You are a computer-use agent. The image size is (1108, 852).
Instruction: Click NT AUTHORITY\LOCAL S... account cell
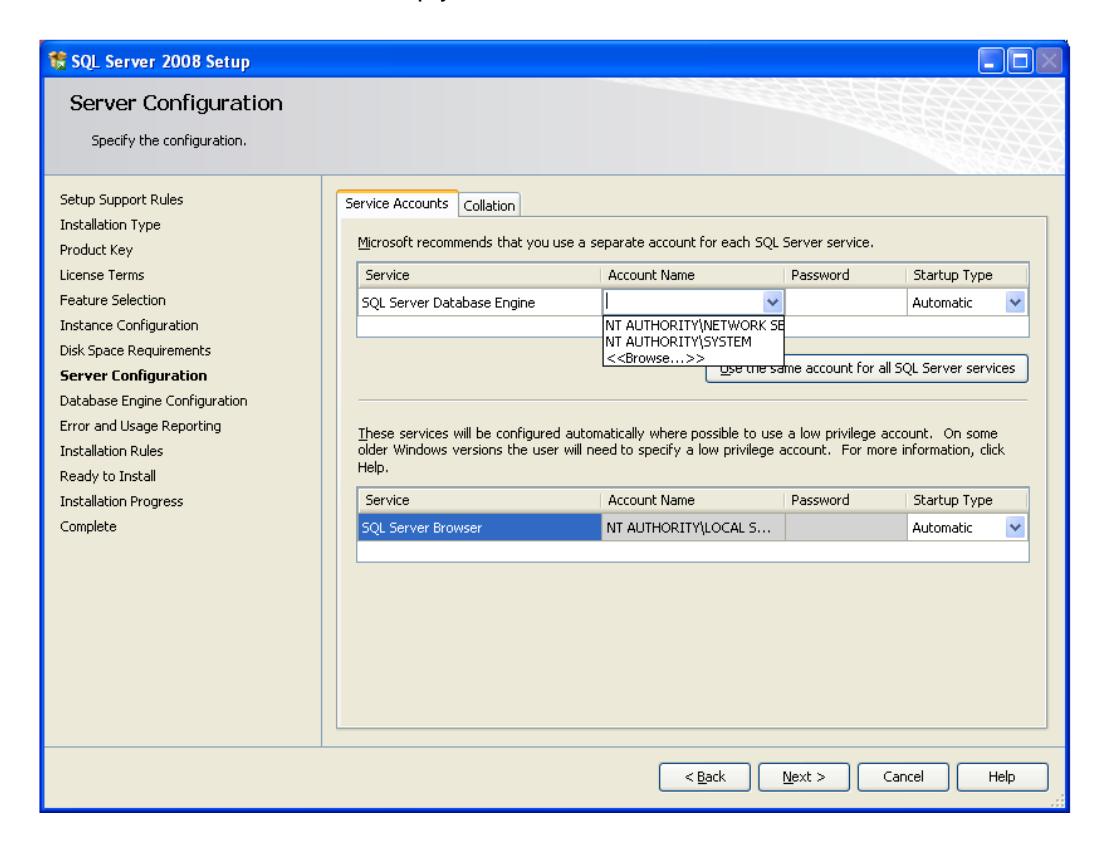point(692,527)
